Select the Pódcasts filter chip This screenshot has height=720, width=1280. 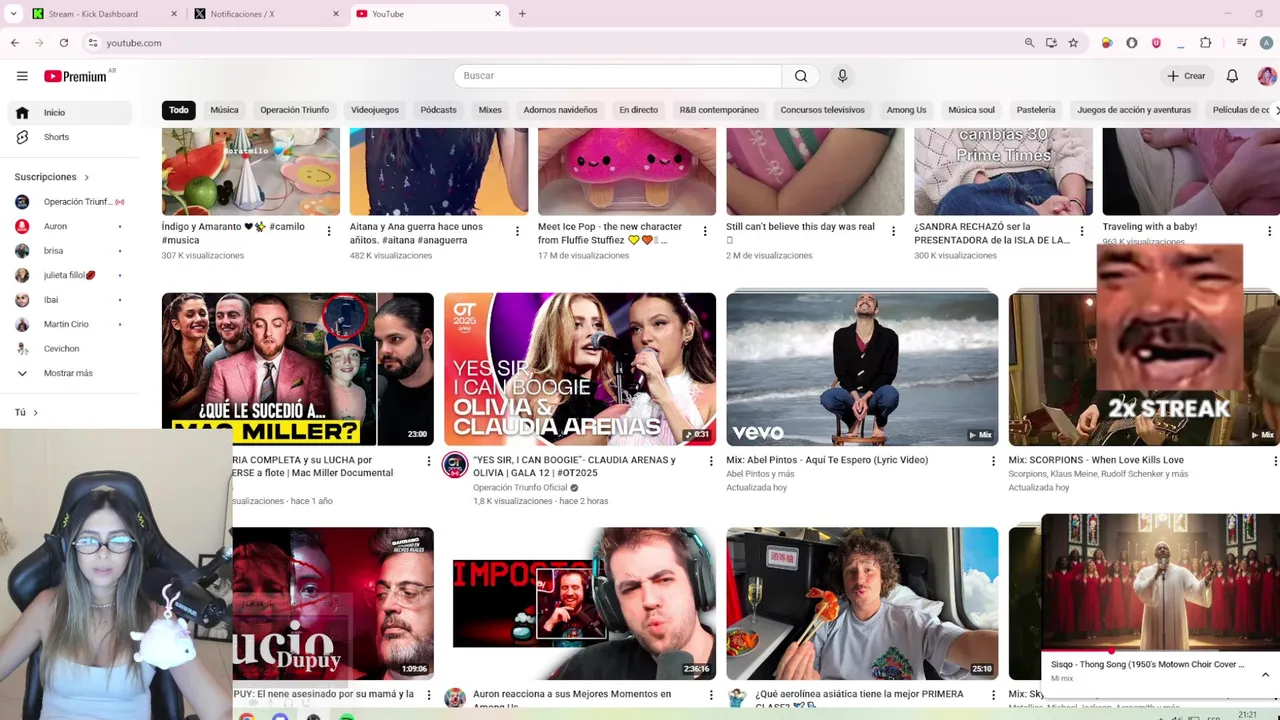click(438, 110)
